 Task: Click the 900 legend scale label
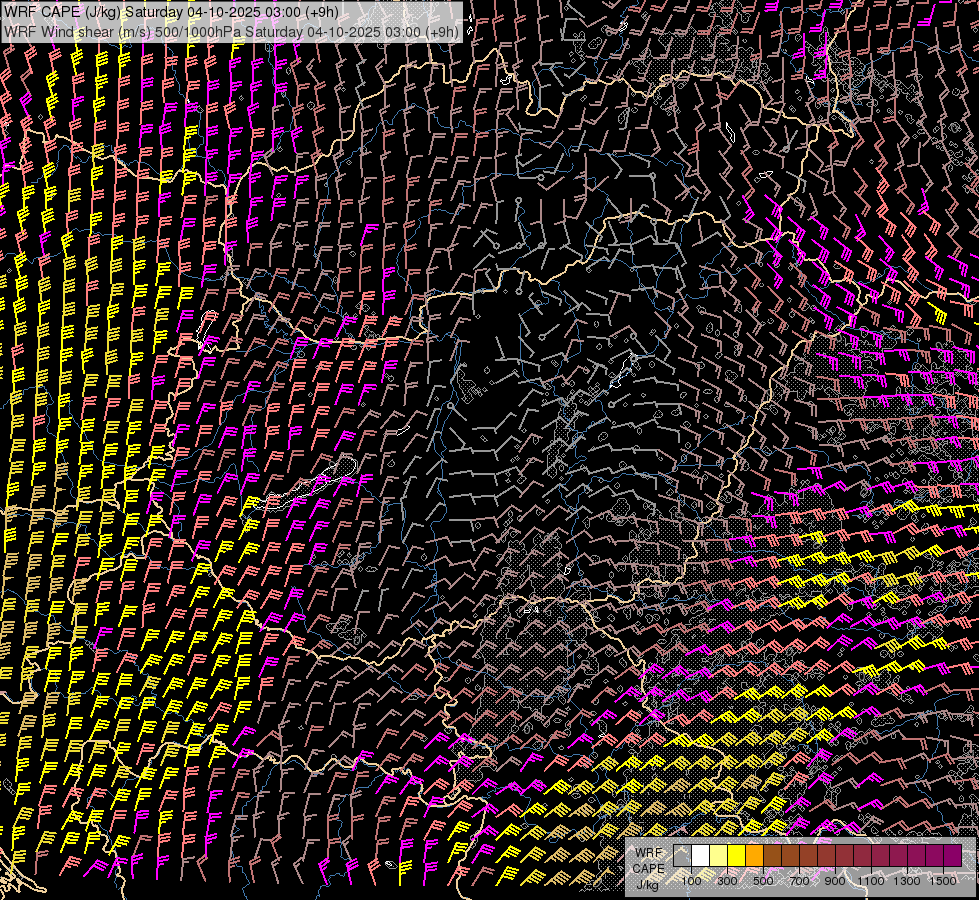click(x=835, y=881)
